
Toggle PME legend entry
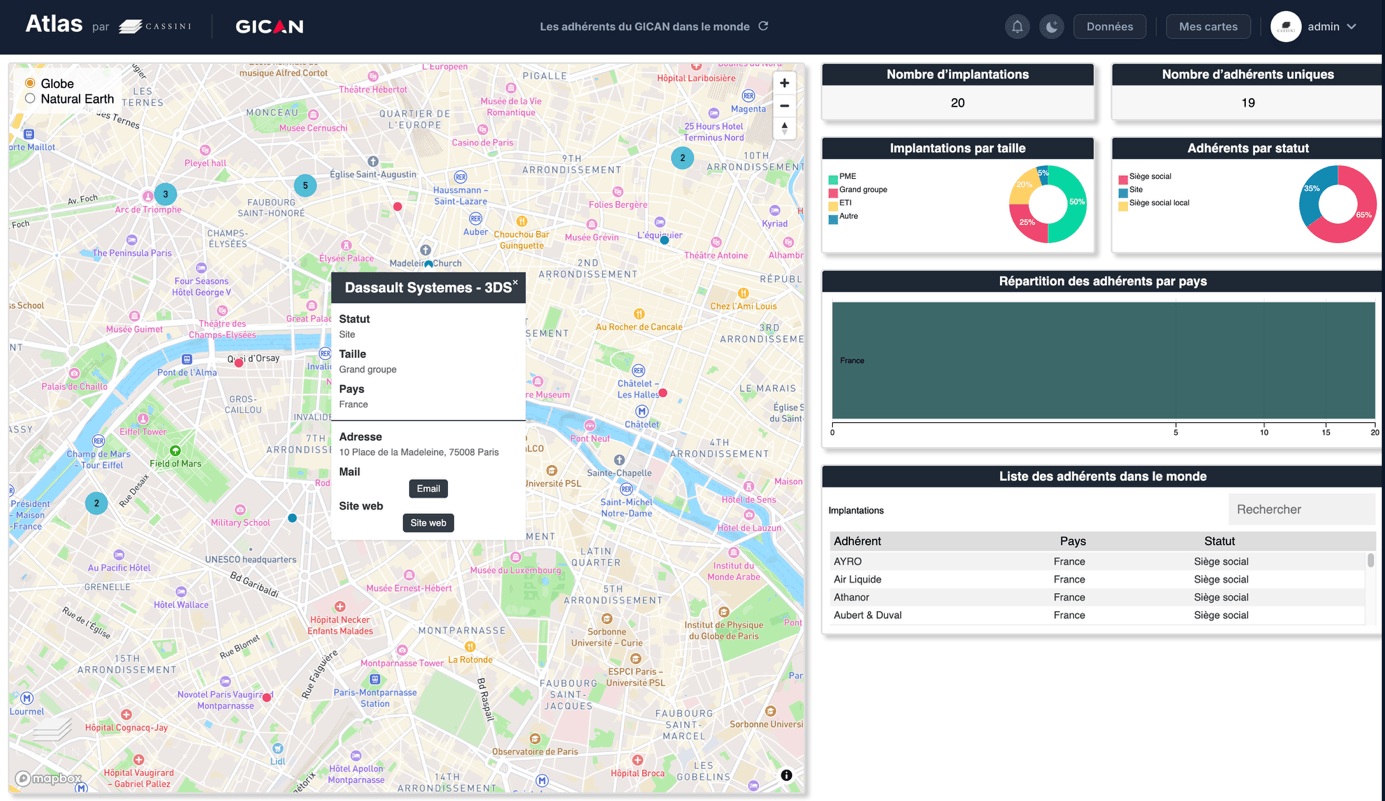point(841,177)
